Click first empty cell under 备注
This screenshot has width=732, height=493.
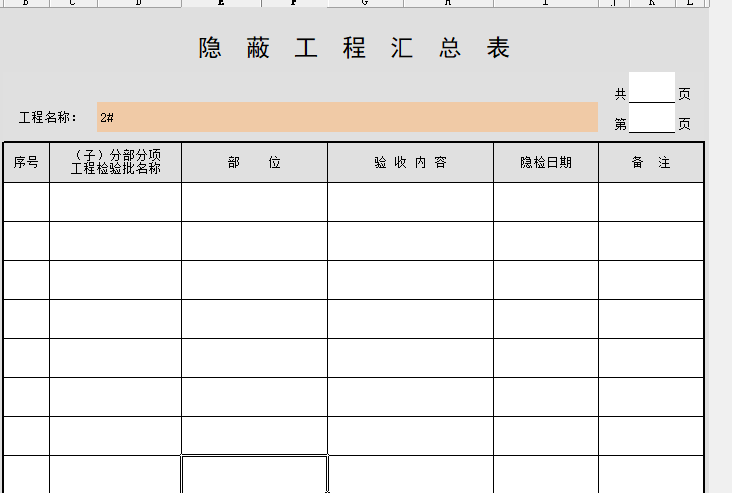tap(650, 201)
